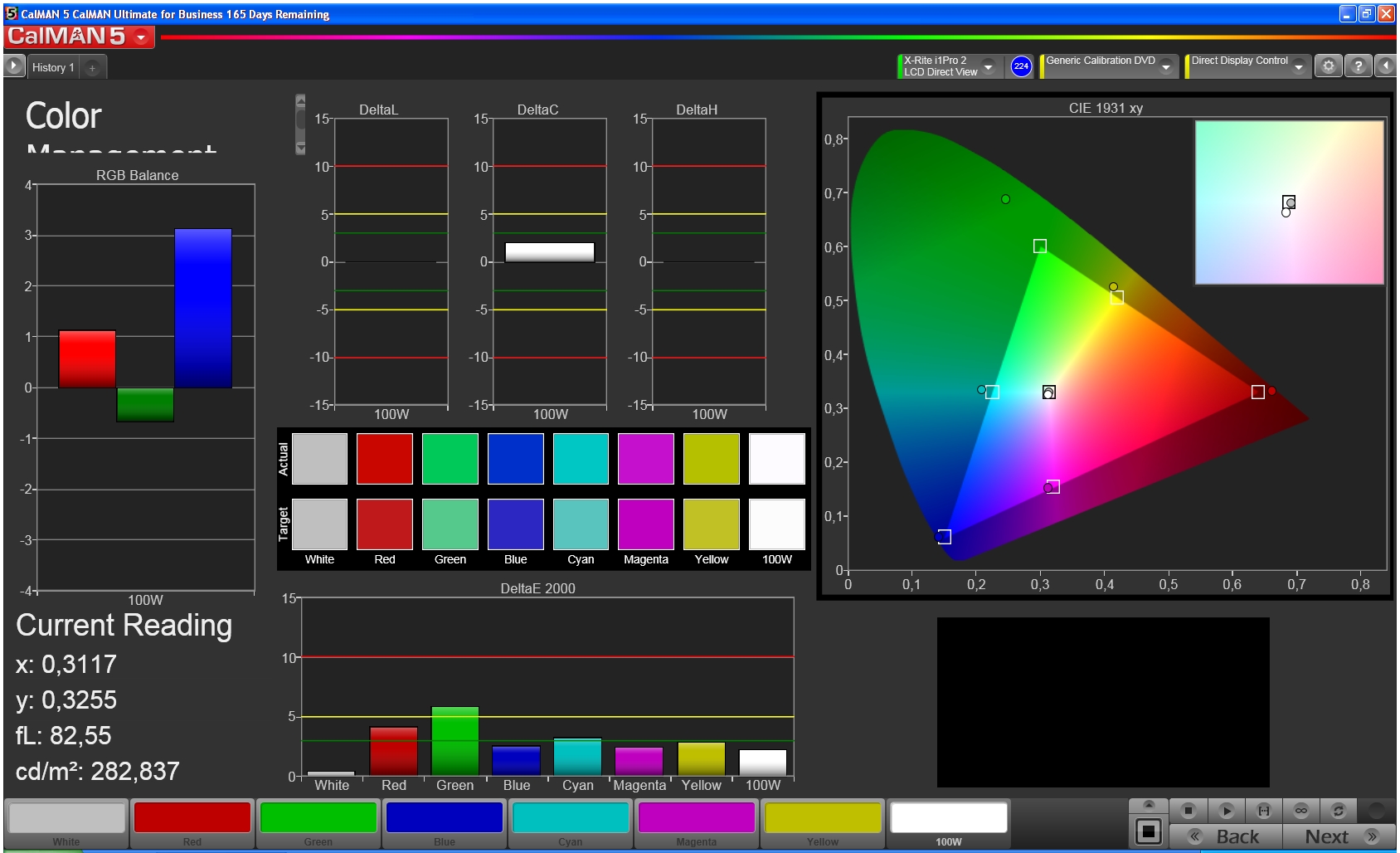This screenshot has height=853, width=1400.
Task: Select the Green color button at bottom
Action: pyautogui.click(x=318, y=823)
